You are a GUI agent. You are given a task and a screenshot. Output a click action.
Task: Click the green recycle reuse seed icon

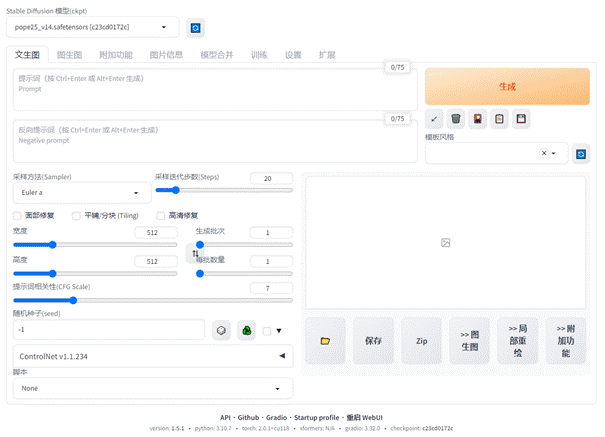(x=245, y=329)
